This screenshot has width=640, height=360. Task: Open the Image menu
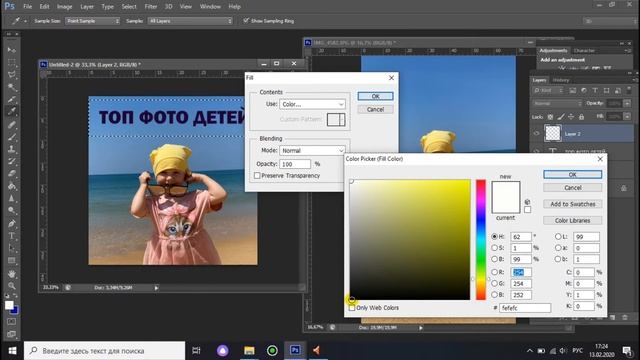coord(64,7)
